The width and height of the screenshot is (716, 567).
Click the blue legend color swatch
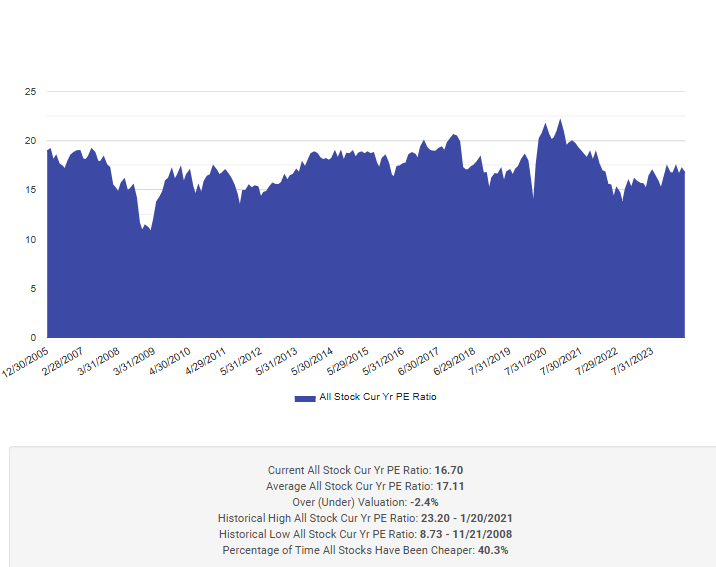coord(305,399)
